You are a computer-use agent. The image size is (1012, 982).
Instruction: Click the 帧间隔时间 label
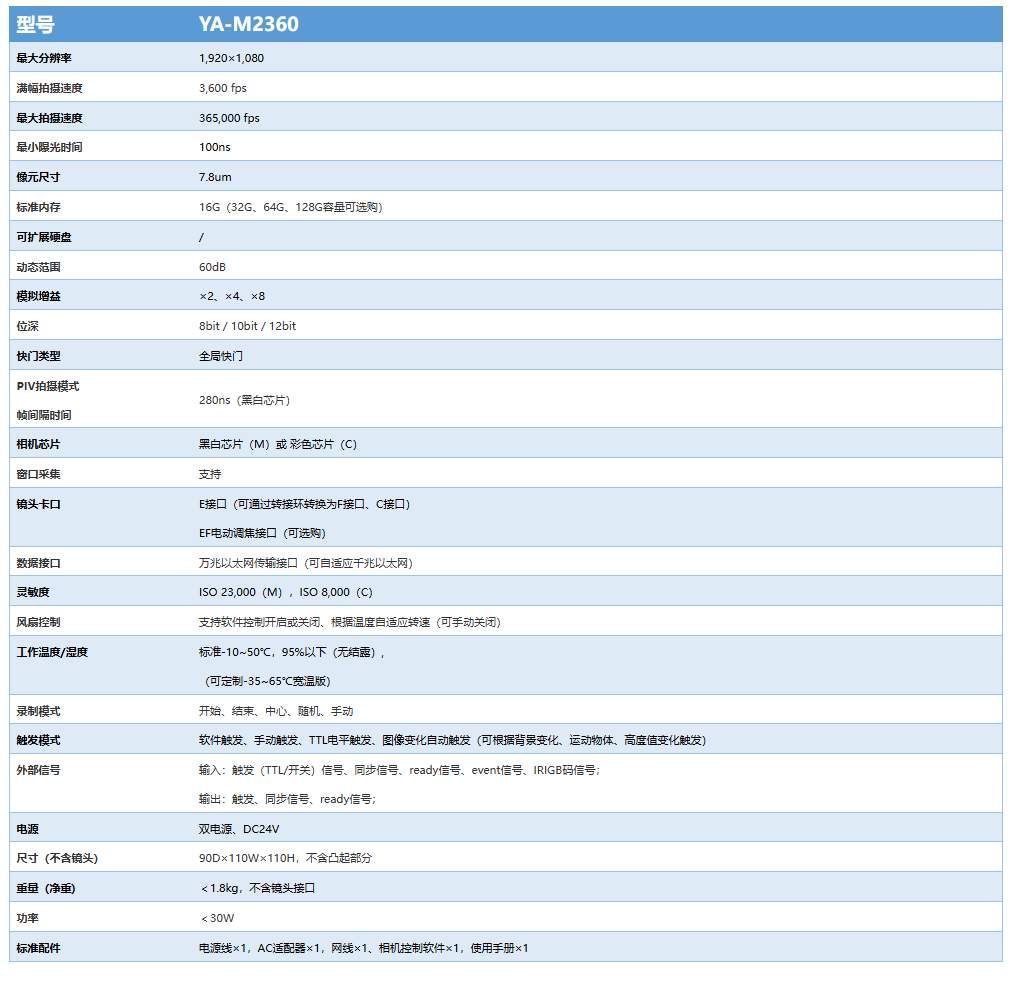(44, 415)
